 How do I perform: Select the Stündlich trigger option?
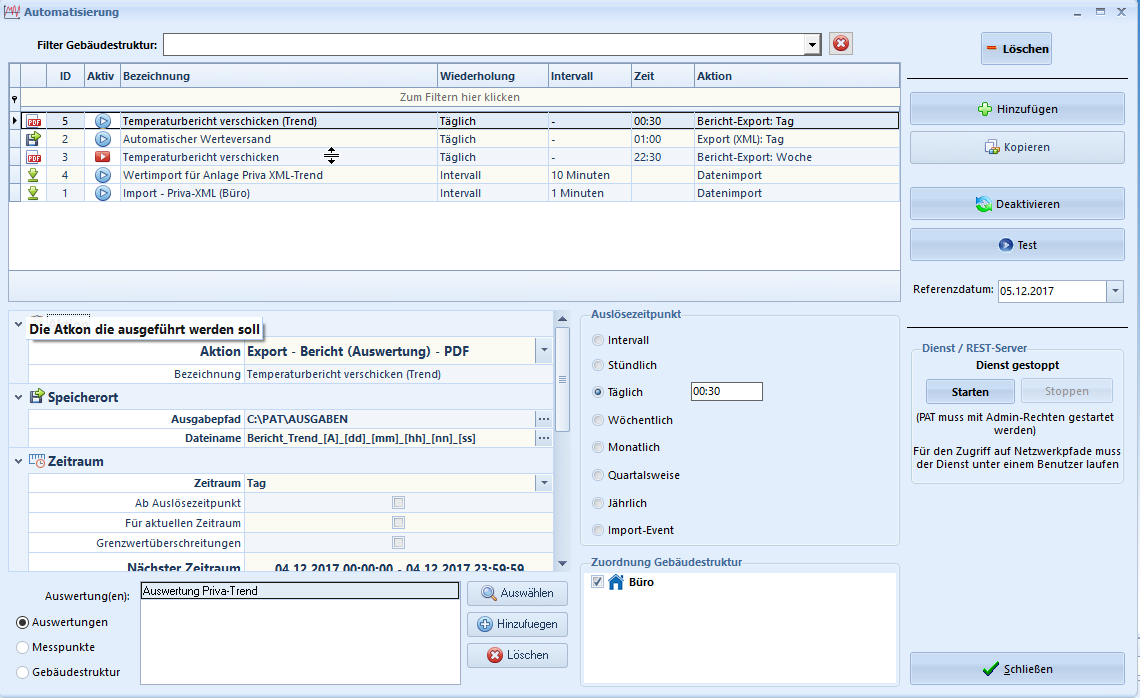click(x=598, y=365)
